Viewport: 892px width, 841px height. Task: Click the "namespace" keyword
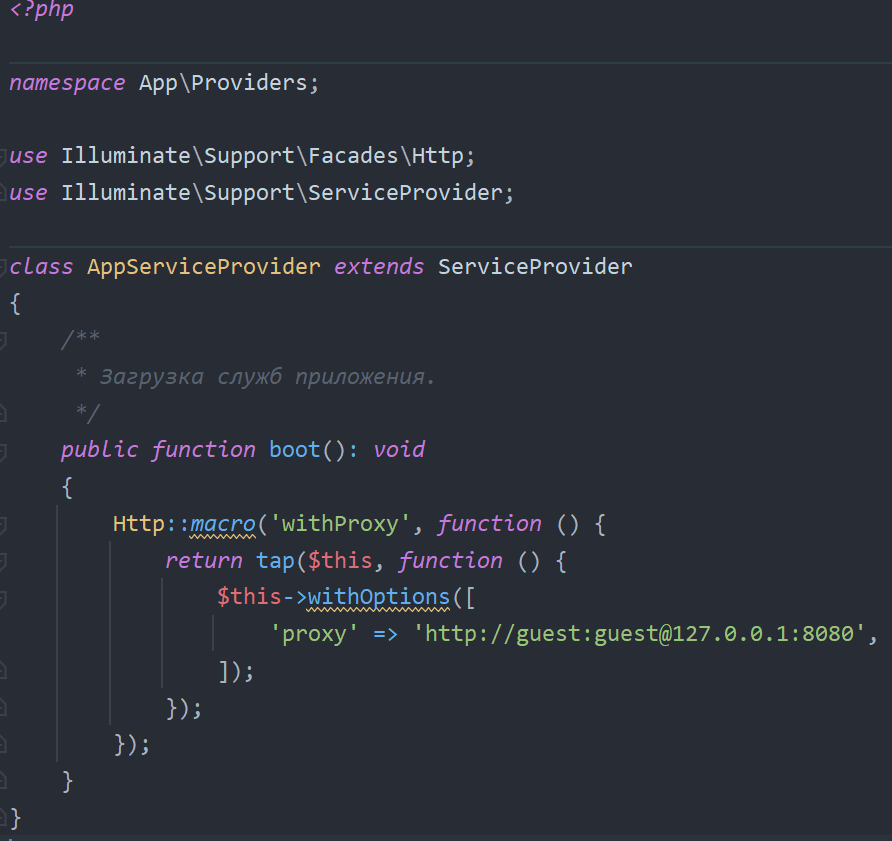point(67,83)
